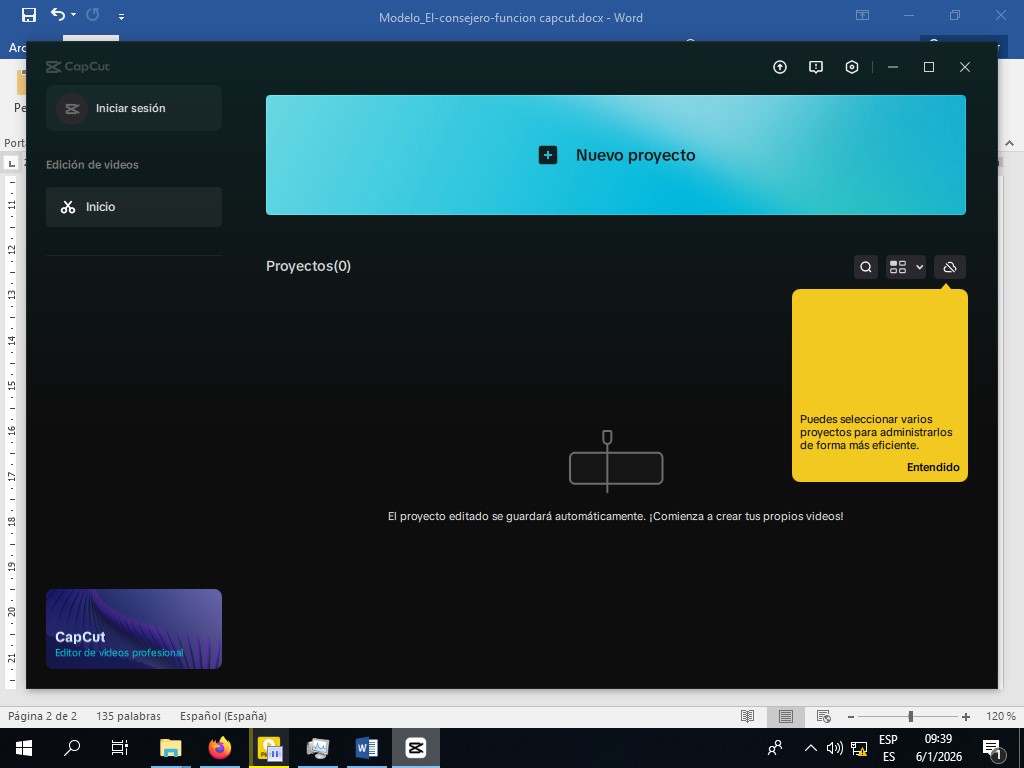Click the ESP ES language indicator
The height and width of the screenshot is (768, 1024).
tap(888, 748)
